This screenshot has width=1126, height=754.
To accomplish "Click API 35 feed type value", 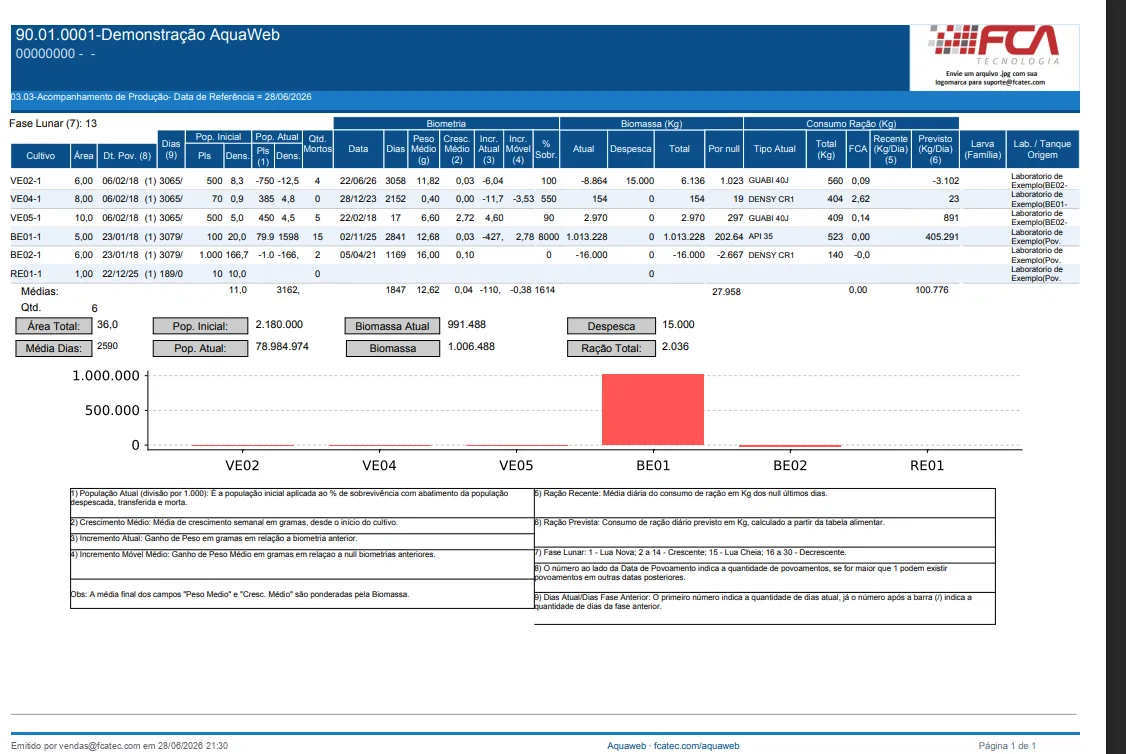I will pyautogui.click(x=760, y=236).
